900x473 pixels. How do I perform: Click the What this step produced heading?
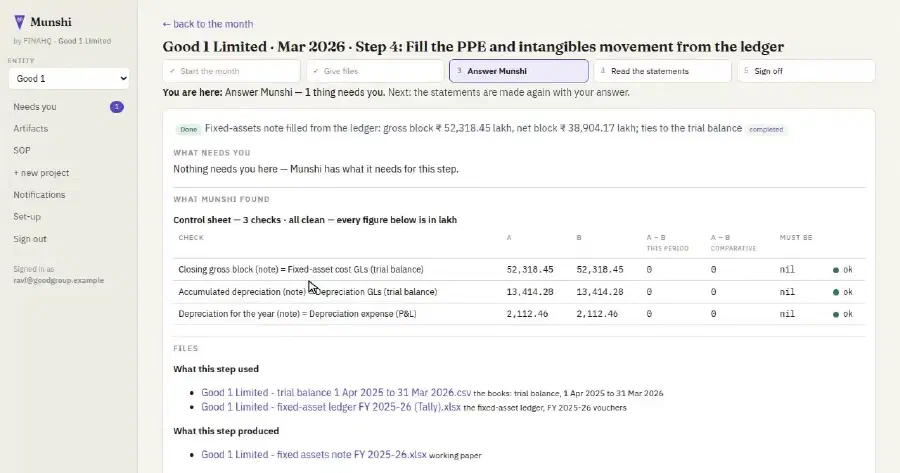(226, 431)
